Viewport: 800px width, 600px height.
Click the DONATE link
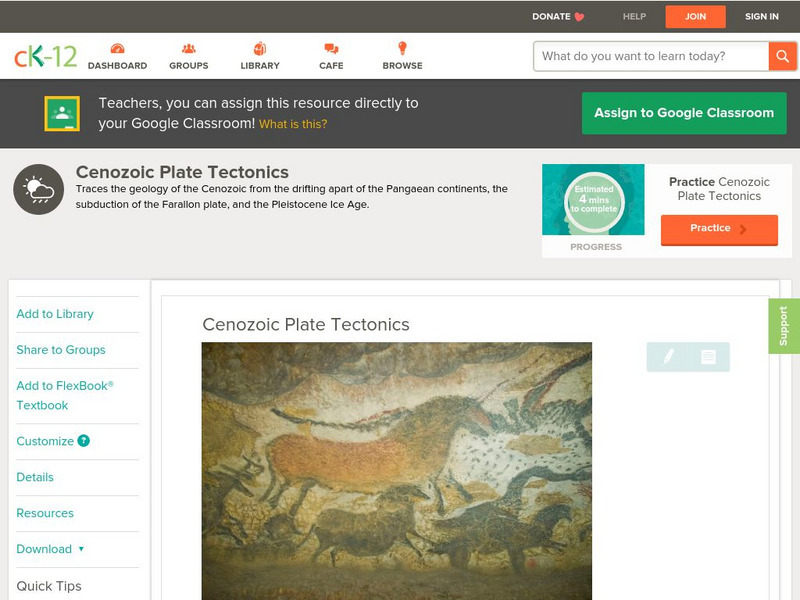pyautogui.click(x=551, y=16)
